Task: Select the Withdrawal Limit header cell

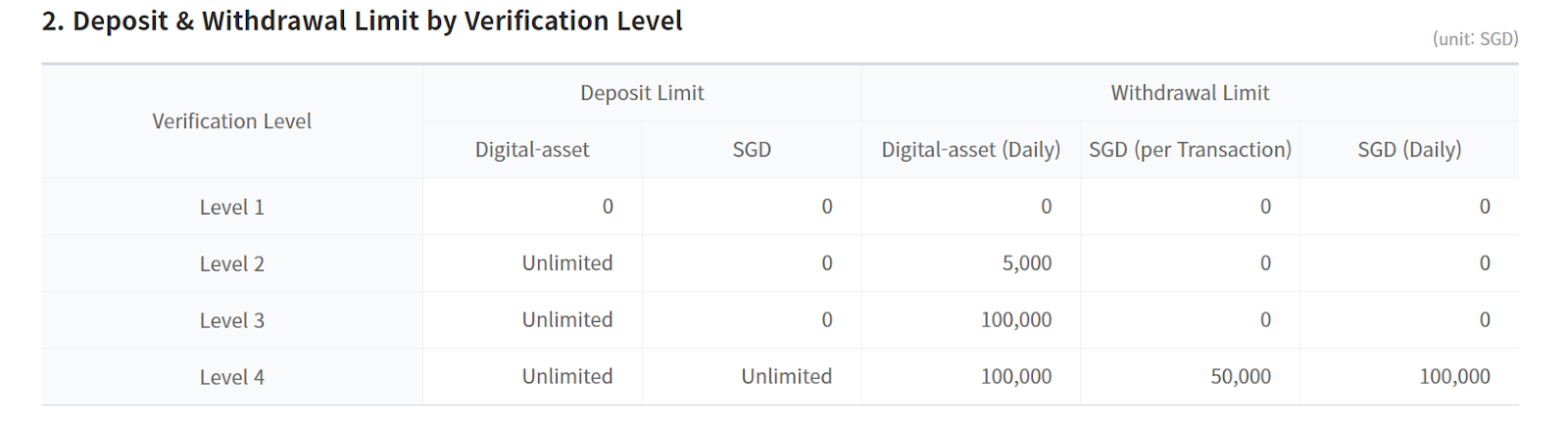Action: [1190, 93]
